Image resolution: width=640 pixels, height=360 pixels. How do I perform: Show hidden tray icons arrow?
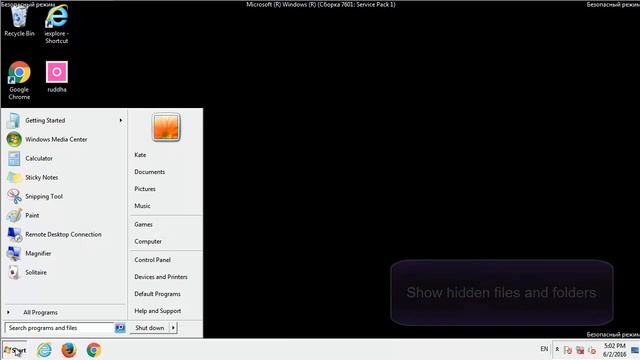tap(557, 349)
